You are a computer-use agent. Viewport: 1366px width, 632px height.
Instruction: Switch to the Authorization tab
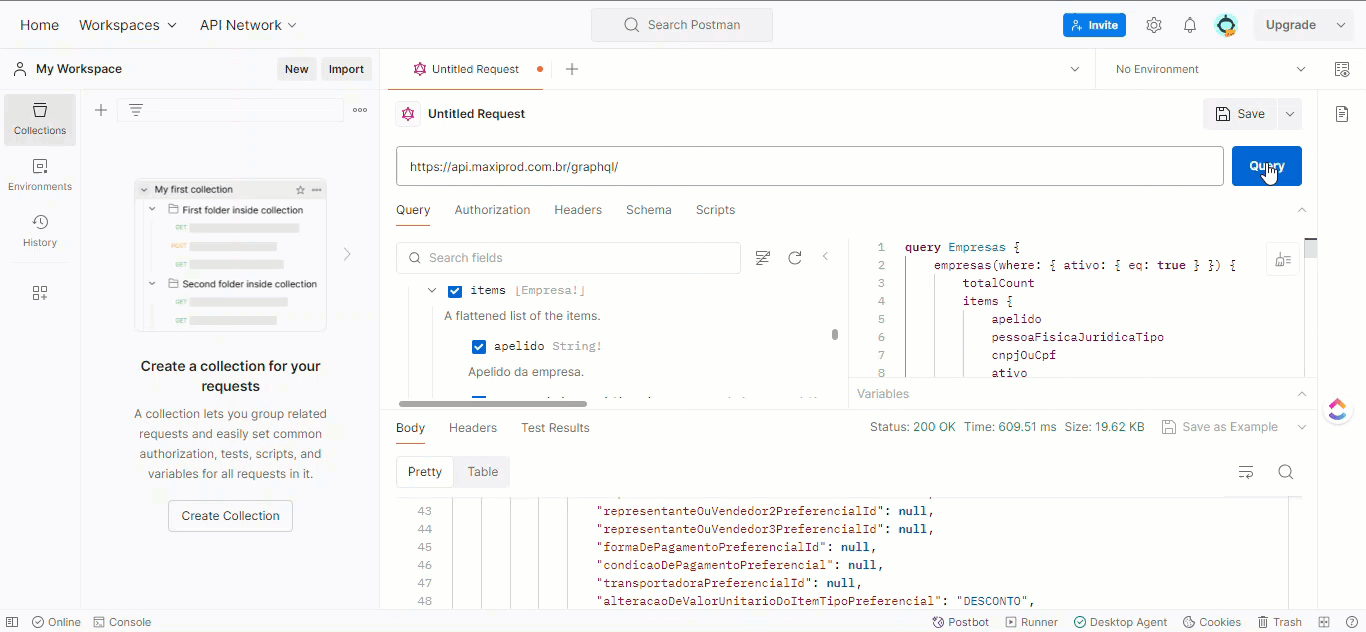click(492, 210)
